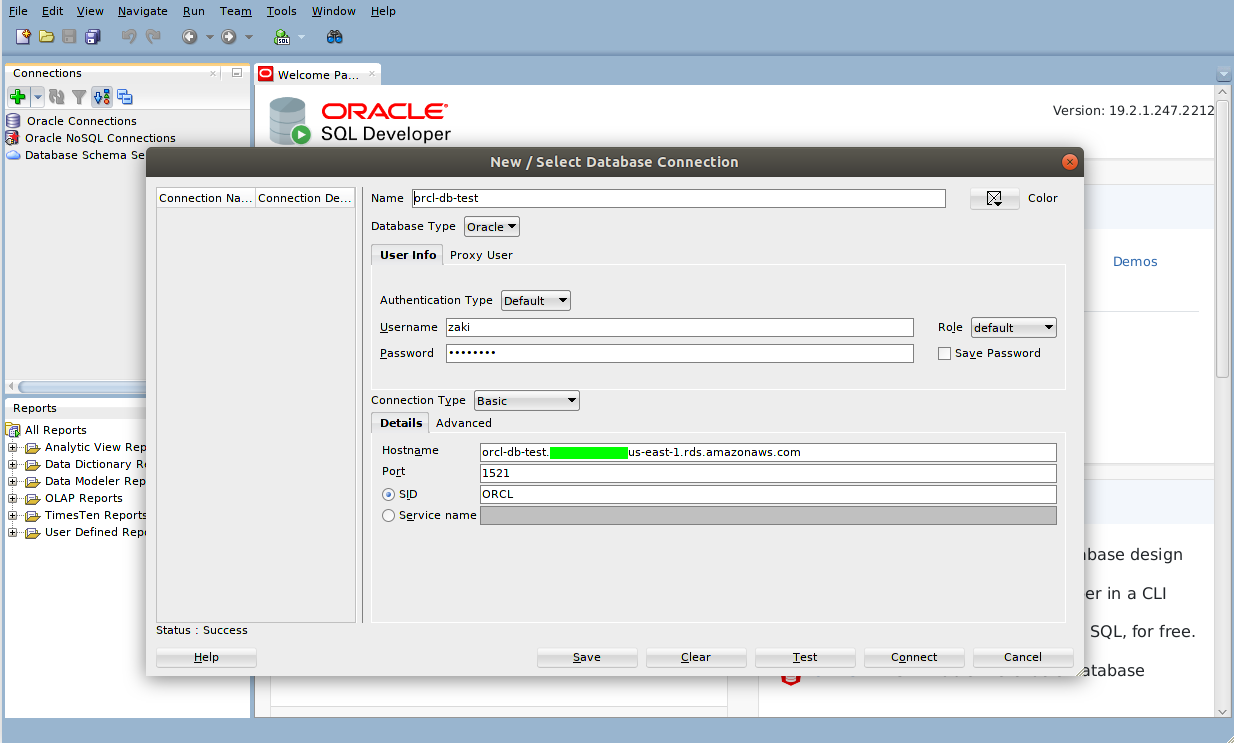Click Refresh icon in Connections panel
Viewport: 1234px width, 743px height.
point(57,97)
